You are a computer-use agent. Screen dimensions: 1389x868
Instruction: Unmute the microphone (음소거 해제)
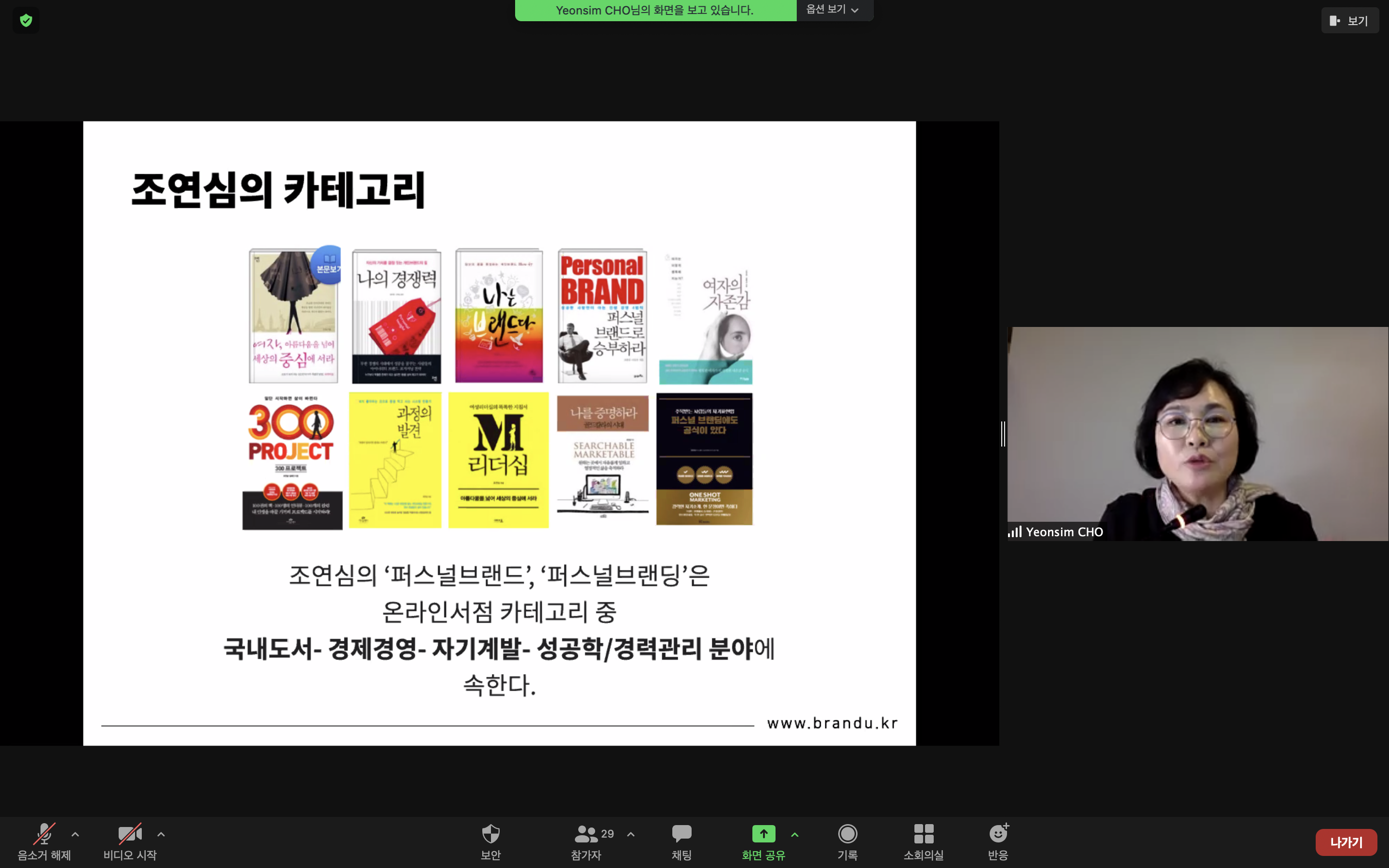pyautogui.click(x=44, y=834)
